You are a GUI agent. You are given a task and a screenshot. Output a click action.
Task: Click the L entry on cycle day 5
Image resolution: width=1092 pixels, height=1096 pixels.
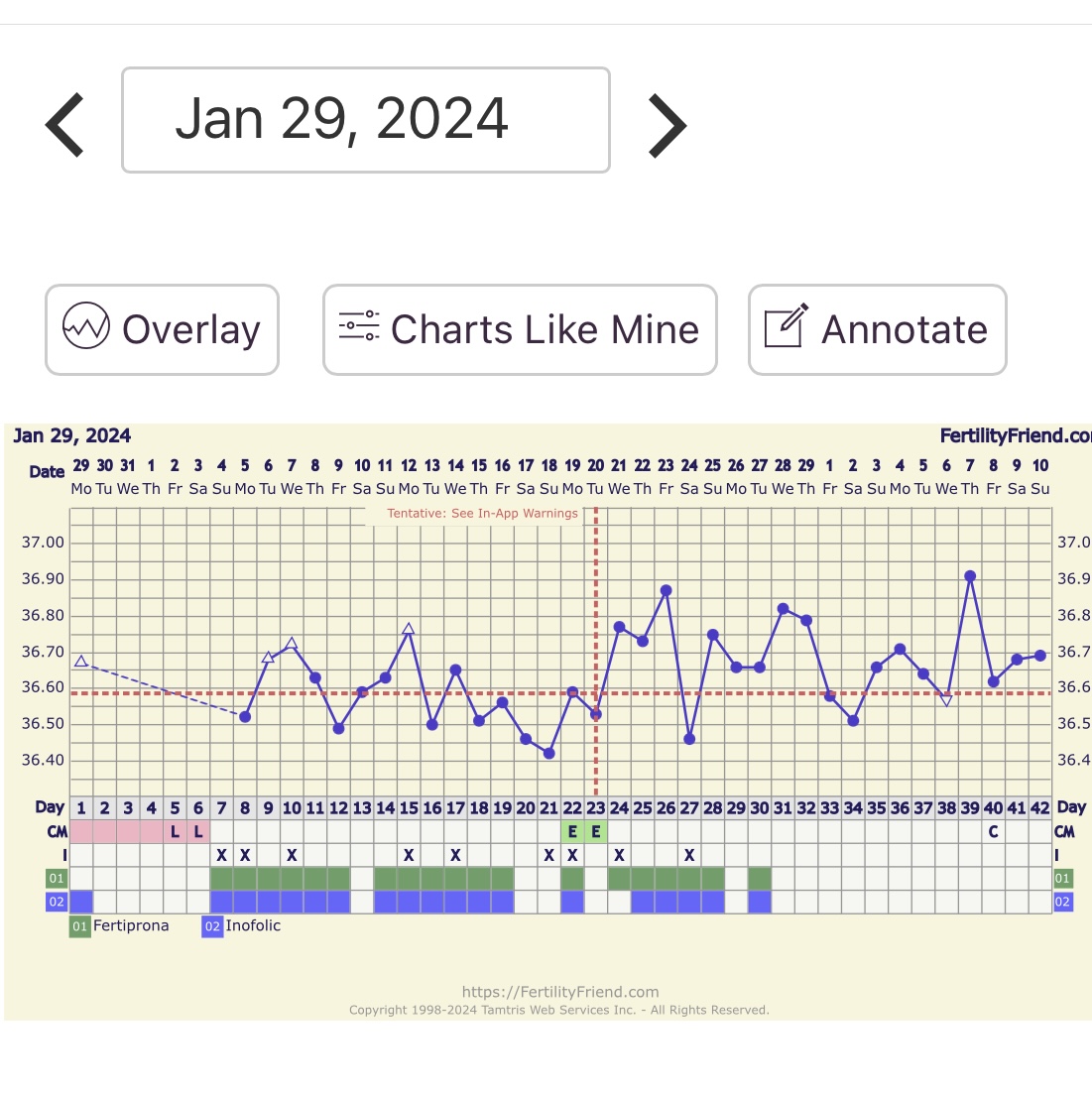point(175,832)
